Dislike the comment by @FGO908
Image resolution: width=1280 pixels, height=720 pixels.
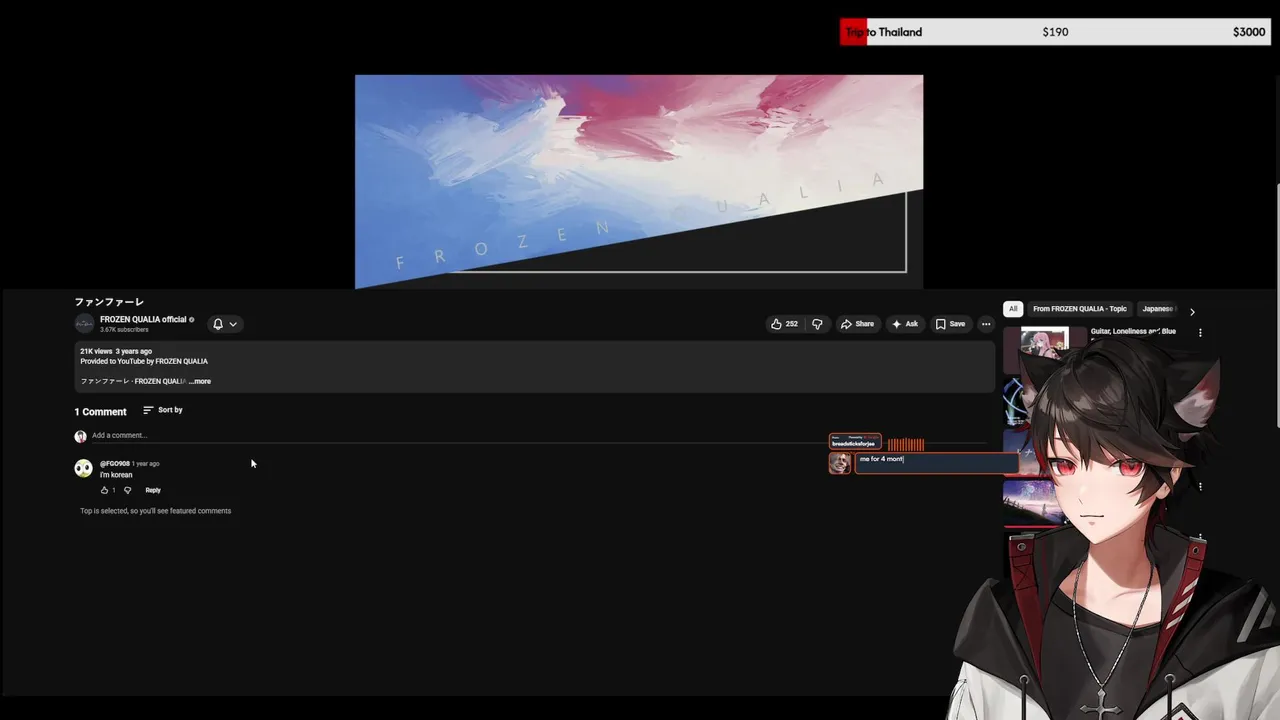click(127, 490)
